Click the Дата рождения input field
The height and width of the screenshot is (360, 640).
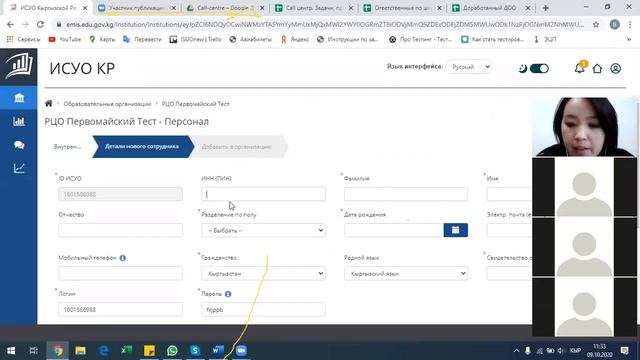(x=394, y=230)
